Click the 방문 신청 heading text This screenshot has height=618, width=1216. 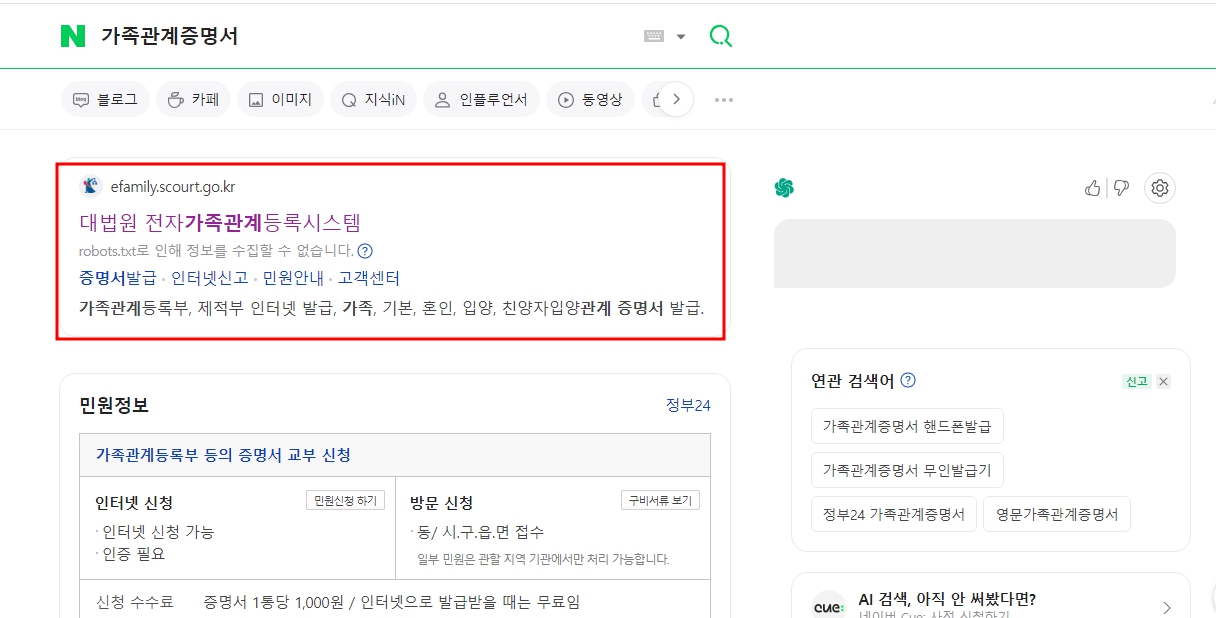click(x=441, y=503)
